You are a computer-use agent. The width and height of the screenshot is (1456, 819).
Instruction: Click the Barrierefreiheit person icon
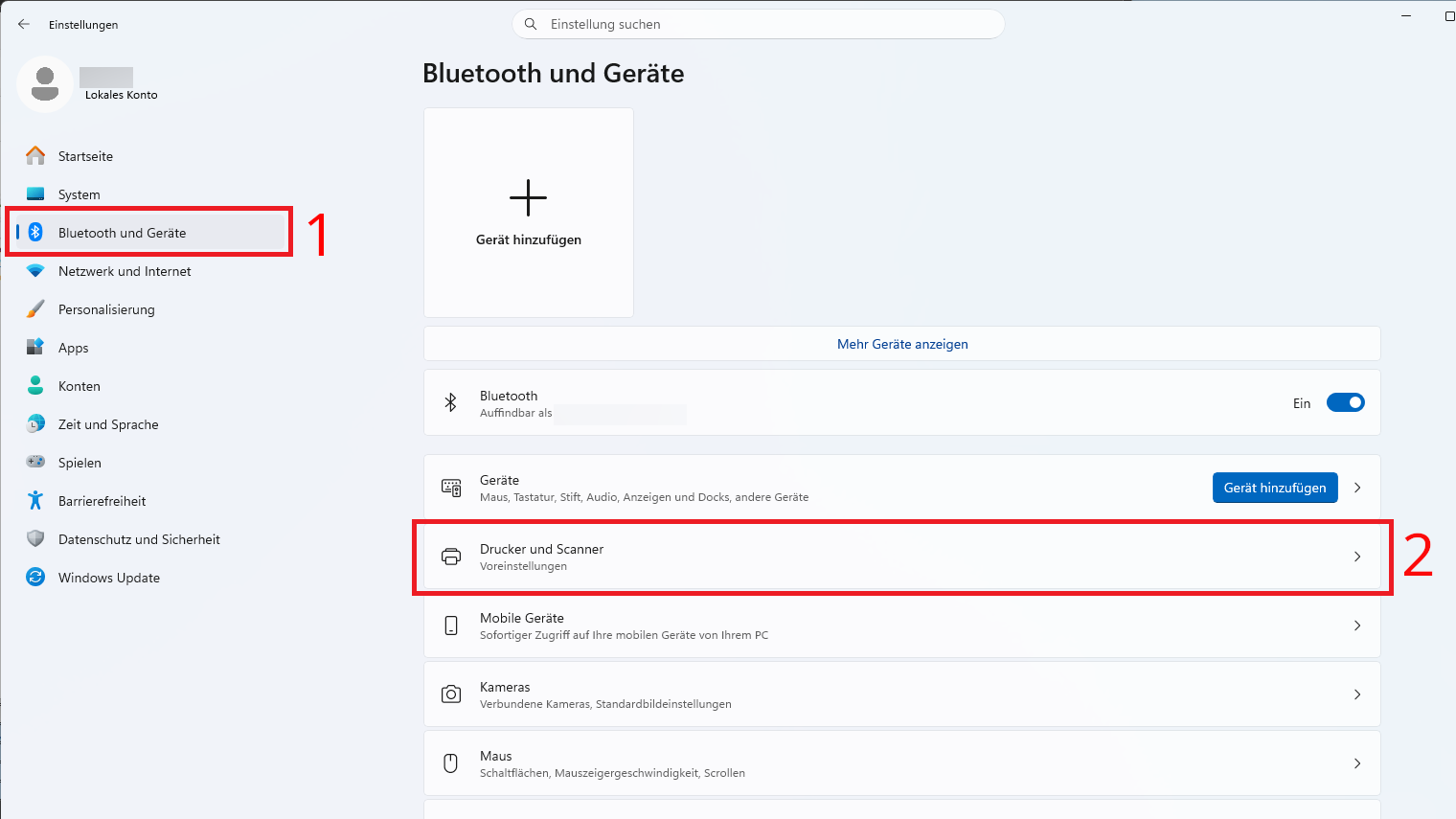tap(35, 500)
